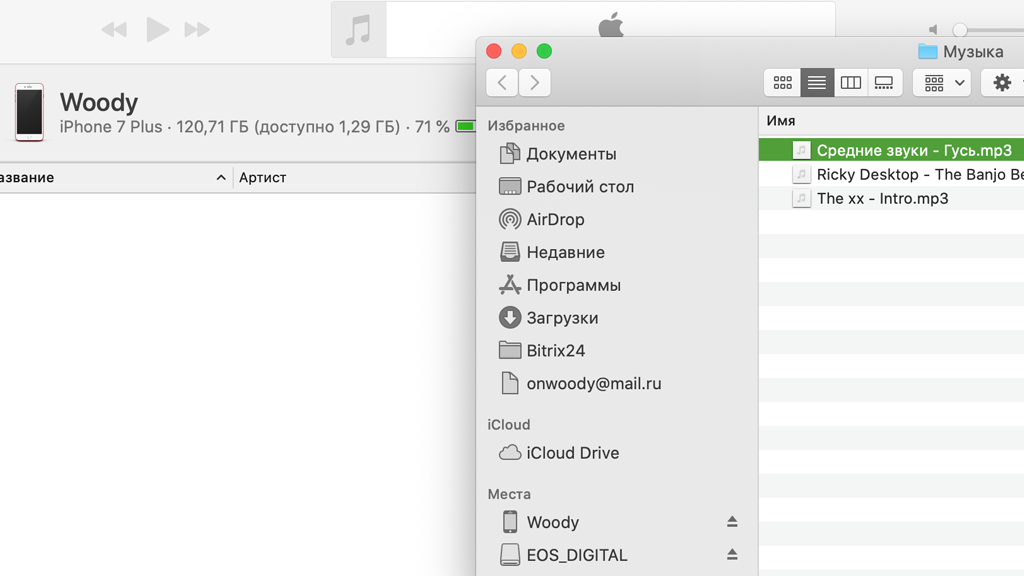The width and height of the screenshot is (1024, 576).
Task: Click the rewind button in iTunes
Action: pos(114,29)
